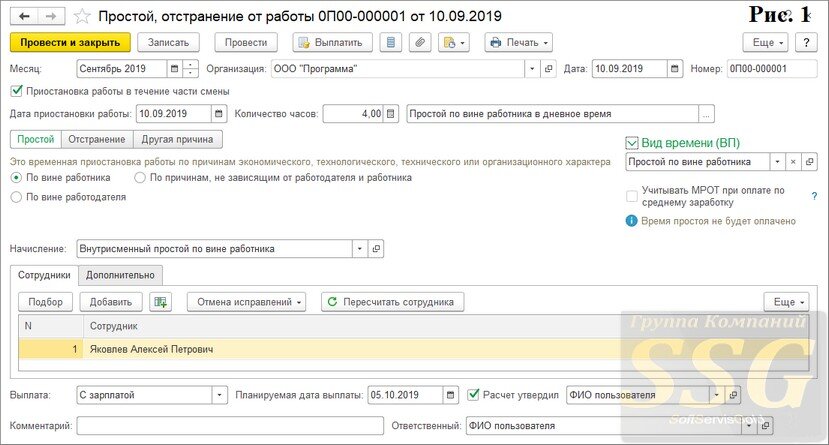Expand the Начисление dropdown arrow
The image size is (829, 445).
[360, 249]
